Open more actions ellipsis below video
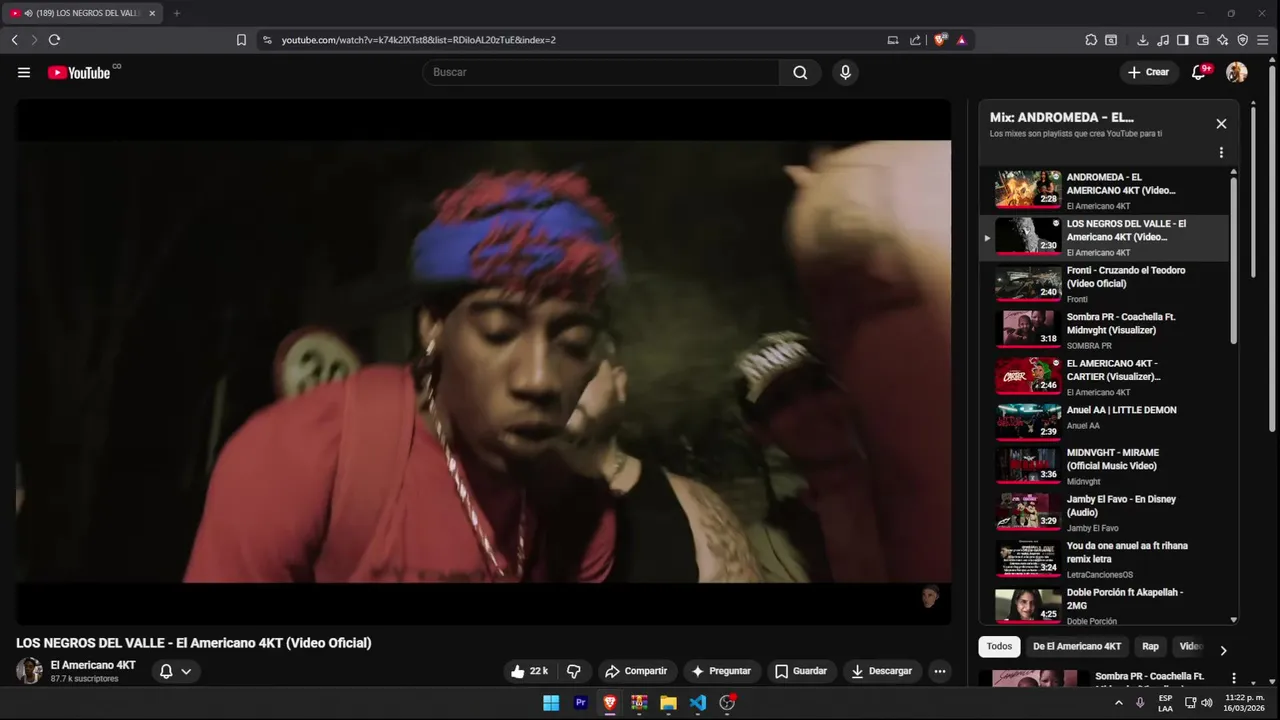This screenshot has width=1280, height=720. click(x=940, y=671)
